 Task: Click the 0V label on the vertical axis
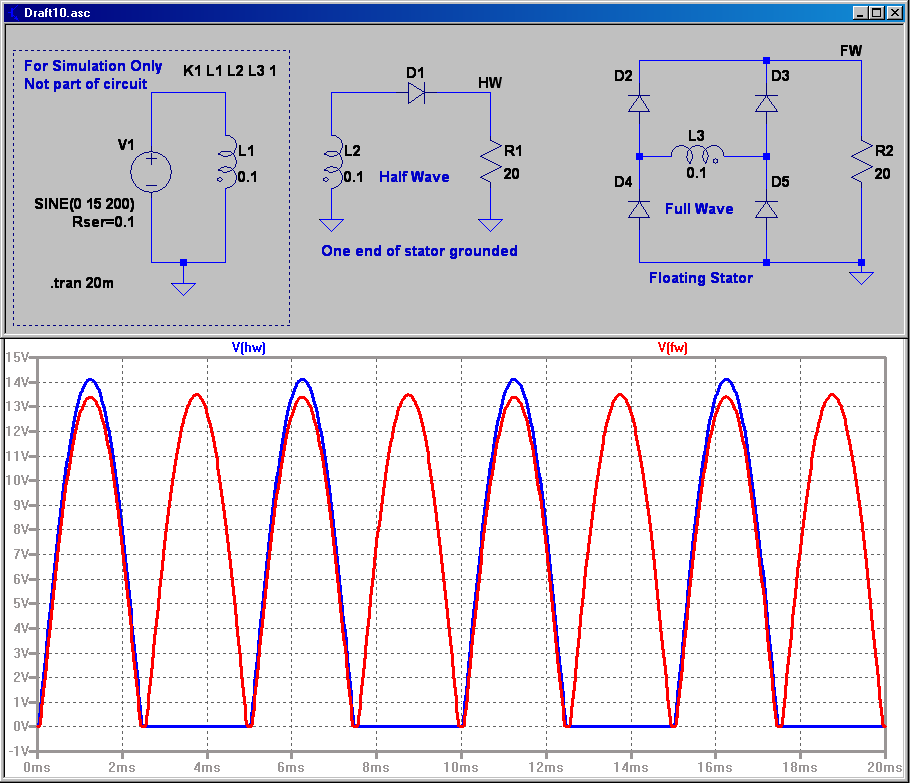20,726
